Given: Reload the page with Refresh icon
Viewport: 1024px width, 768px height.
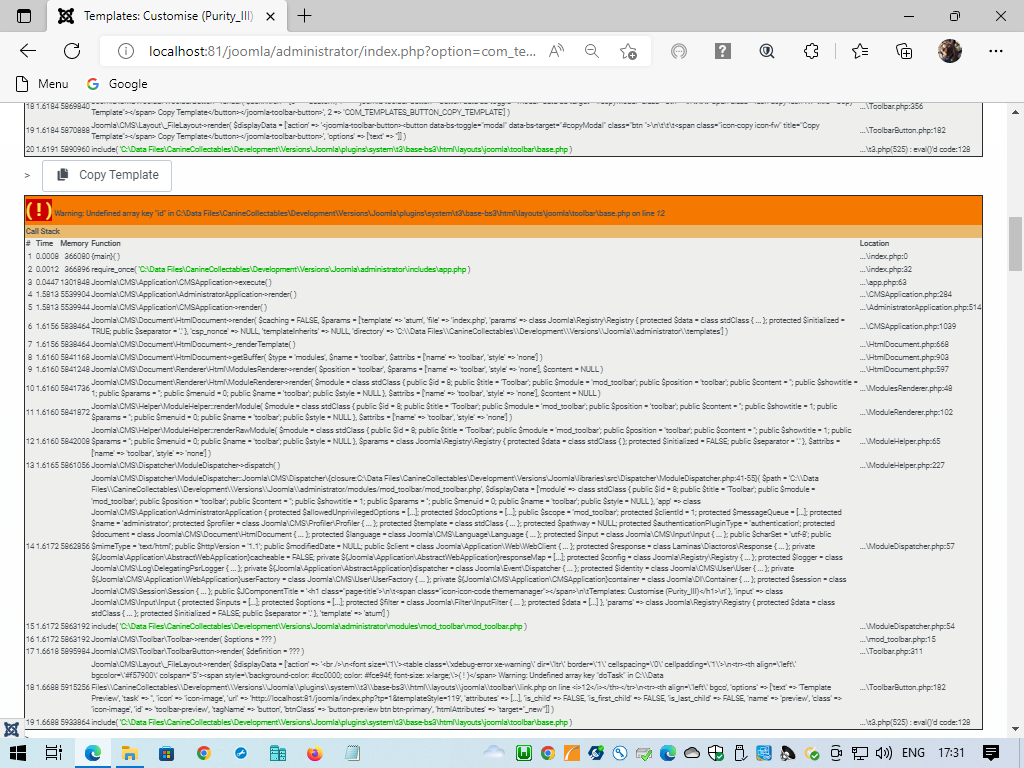Looking at the screenshot, I should pos(72,51).
